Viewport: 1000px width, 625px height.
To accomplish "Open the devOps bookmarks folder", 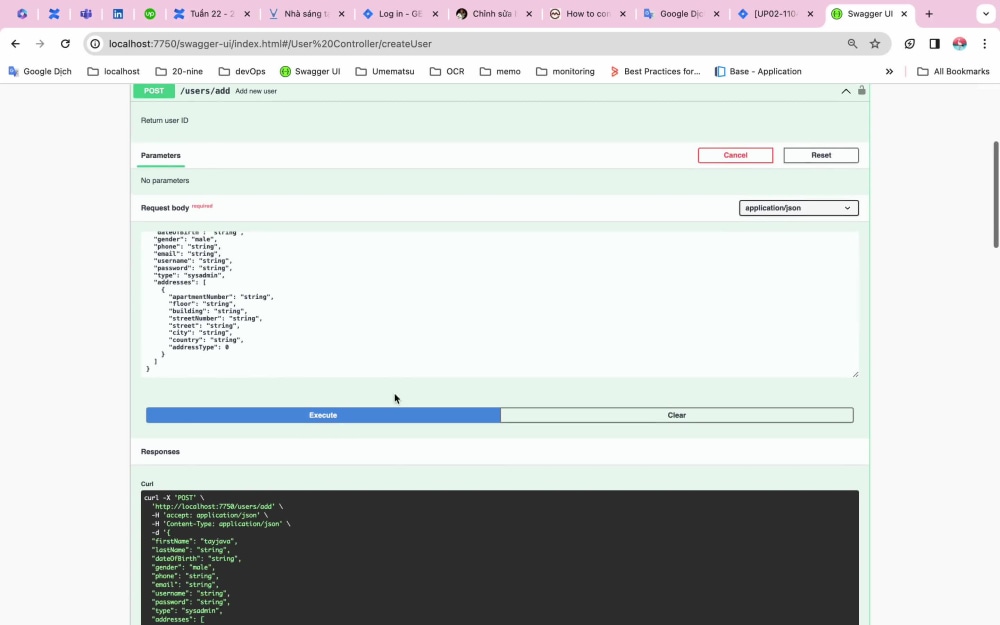I will point(242,71).
